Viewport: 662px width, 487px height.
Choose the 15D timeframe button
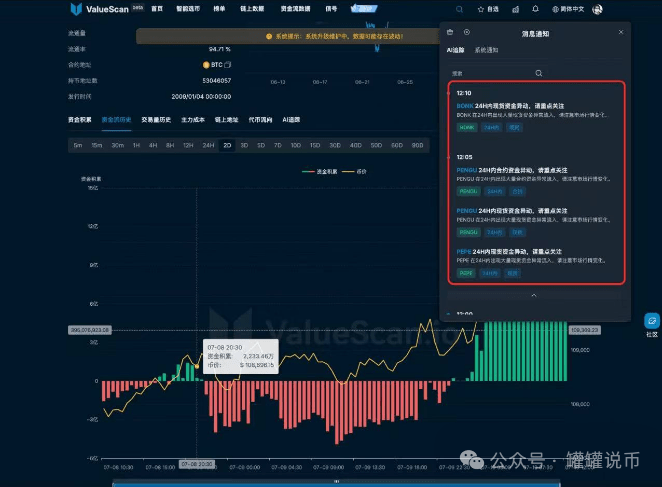coord(315,145)
